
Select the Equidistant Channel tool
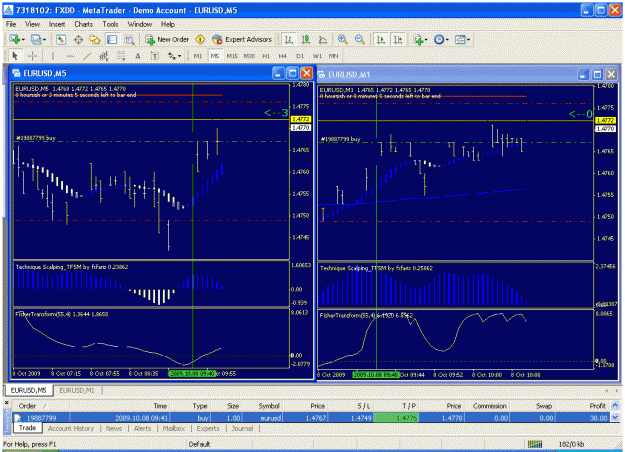coord(104,56)
